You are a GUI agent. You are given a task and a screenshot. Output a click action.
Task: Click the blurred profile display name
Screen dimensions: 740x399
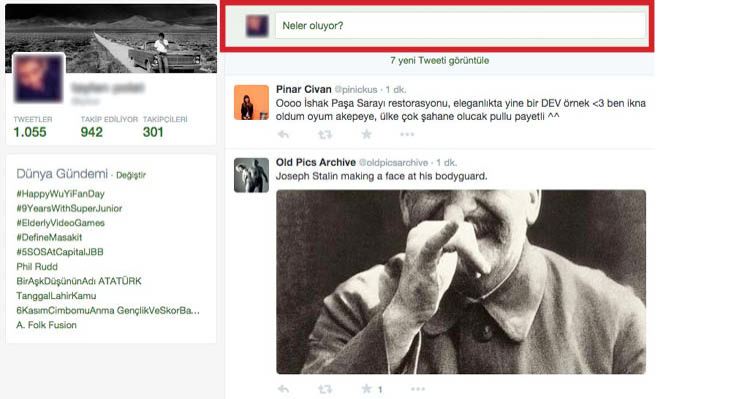pos(108,88)
